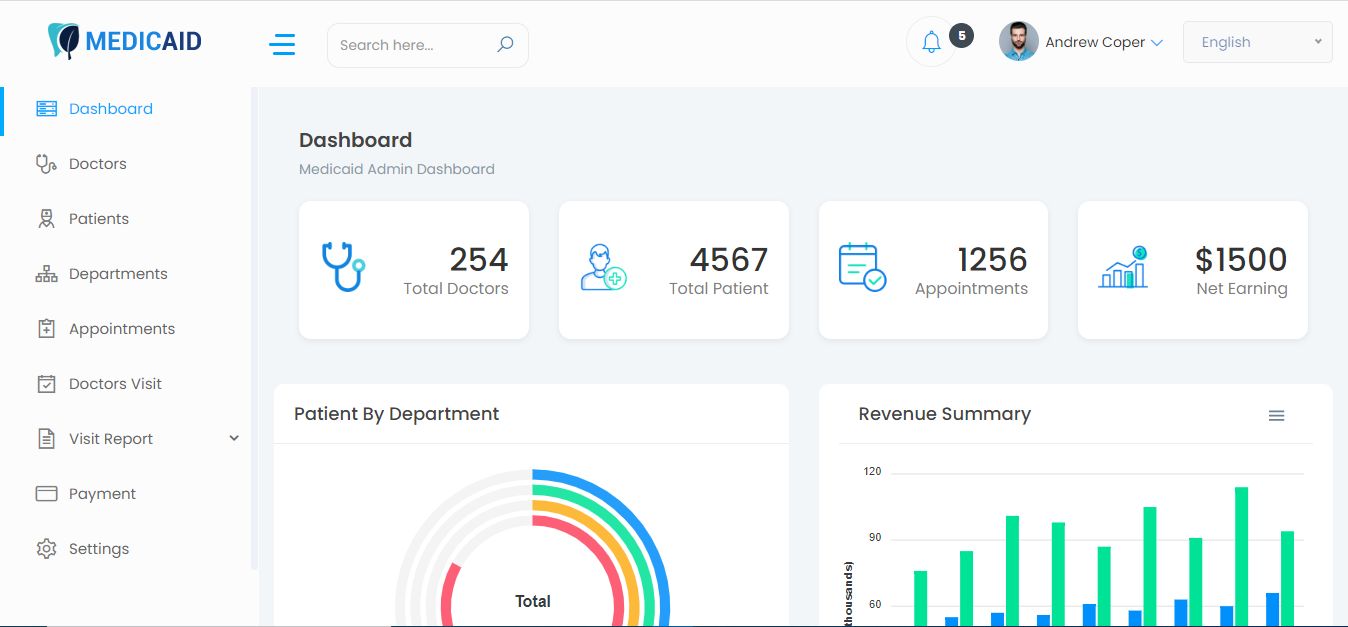Click the Patient By Department heading

coord(396,414)
